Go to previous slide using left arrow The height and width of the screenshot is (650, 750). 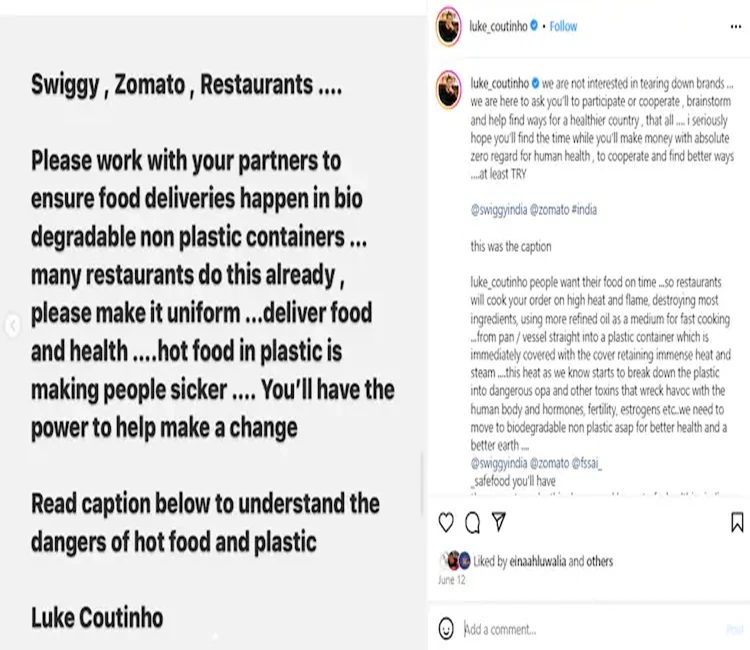(x=13, y=326)
